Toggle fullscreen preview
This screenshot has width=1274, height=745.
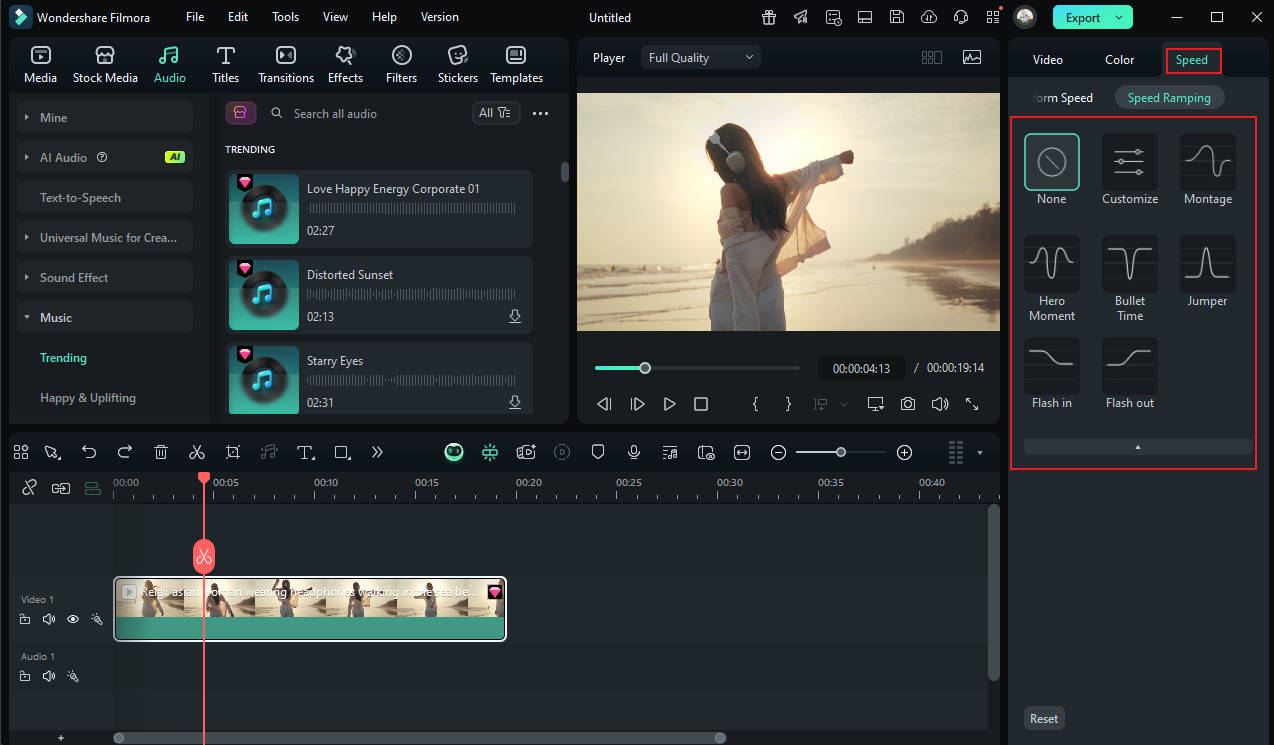click(971, 404)
